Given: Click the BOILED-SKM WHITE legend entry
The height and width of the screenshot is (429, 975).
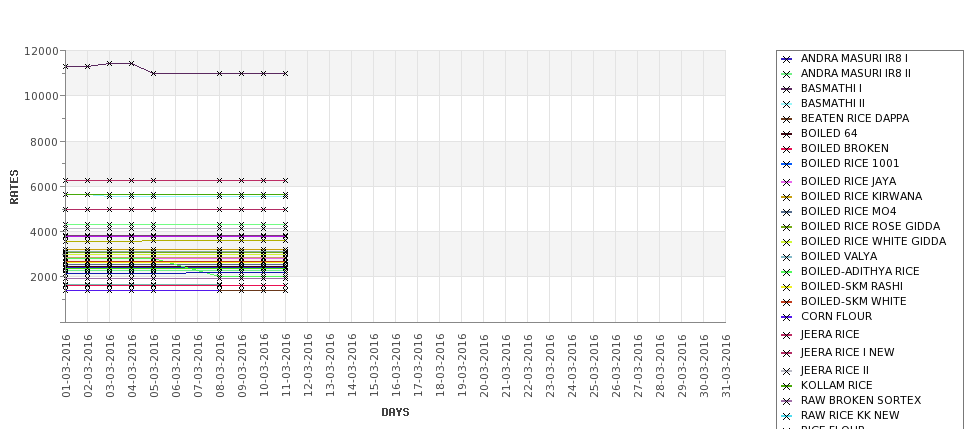Looking at the screenshot, I should 853,301.
